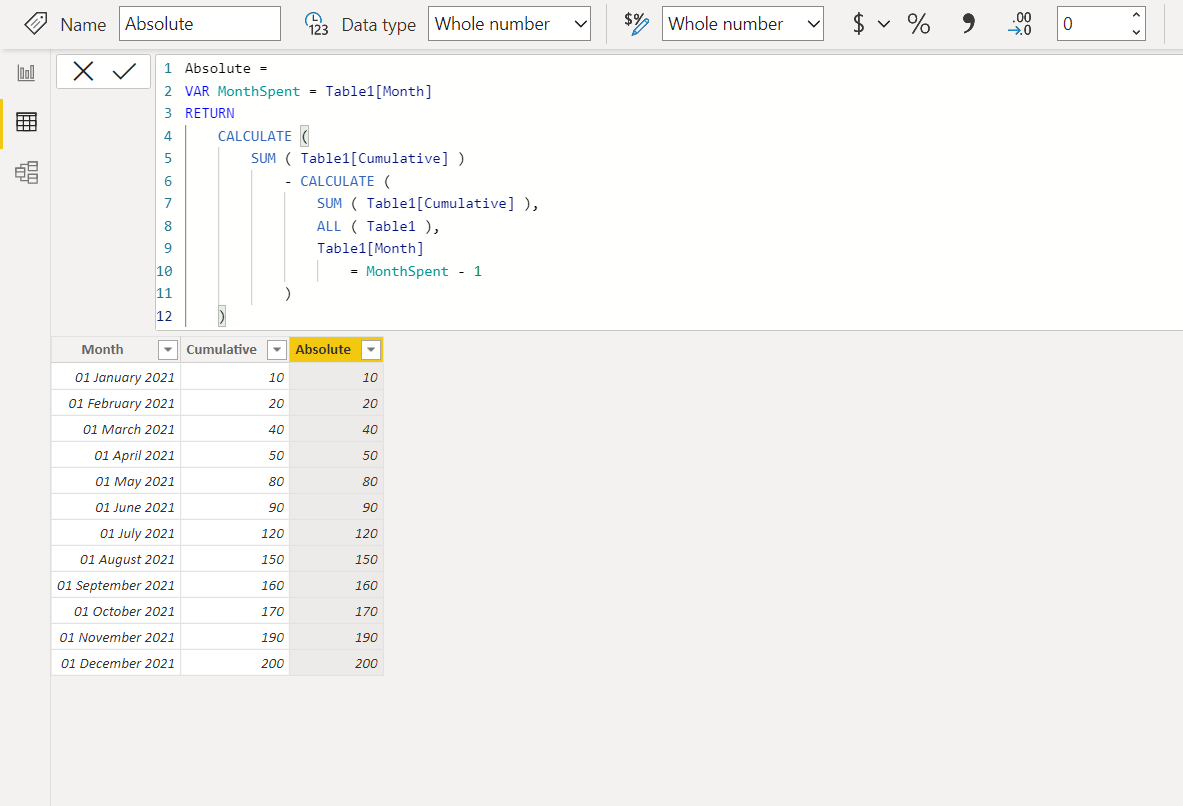The width and height of the screenshot is (1183, 806).
Task: Click MonthSpent on formula line 10
Action: pyautogui.click(x=407, y=271)
